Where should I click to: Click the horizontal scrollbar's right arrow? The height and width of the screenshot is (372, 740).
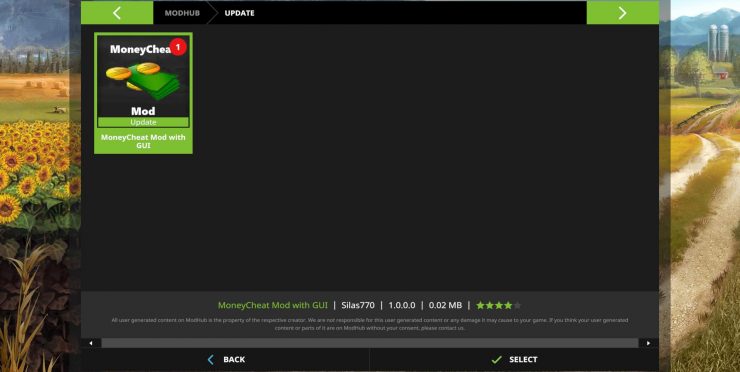pyautogui.click(x=648, y=343)
